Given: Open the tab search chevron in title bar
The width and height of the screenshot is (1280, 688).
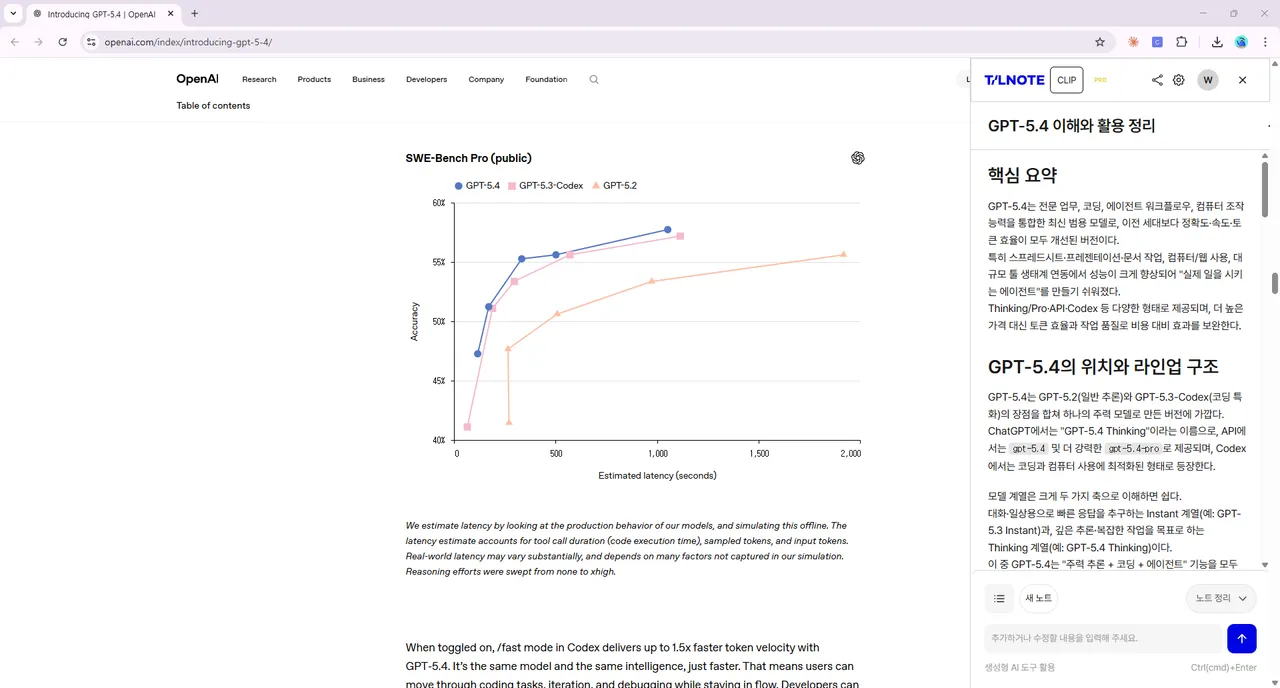Looking at the screenshot, I should pyautogui.click(x=13, y=14).
